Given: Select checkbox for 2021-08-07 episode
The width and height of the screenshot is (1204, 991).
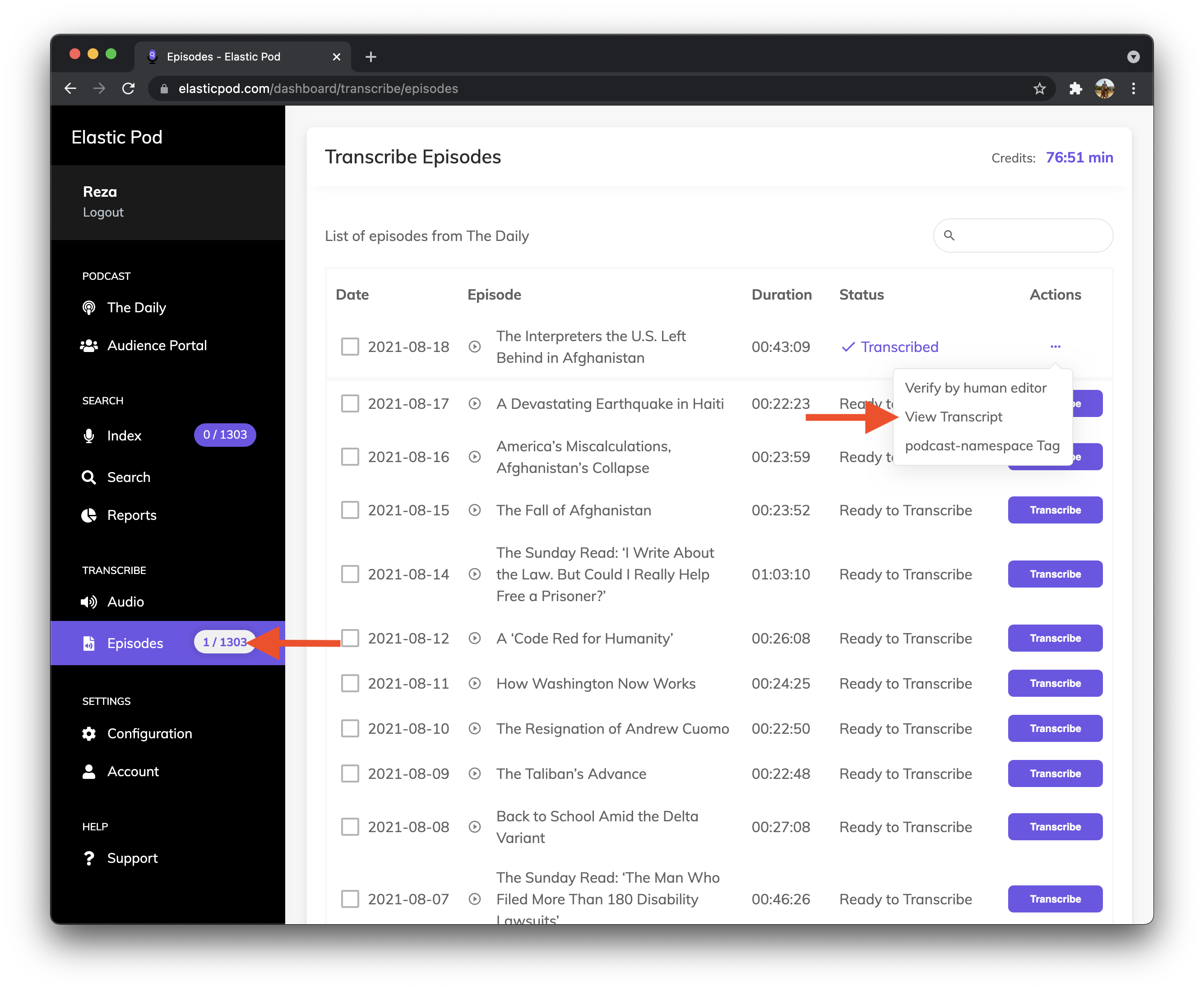Looking at the screenshot, I should (350, 899).
